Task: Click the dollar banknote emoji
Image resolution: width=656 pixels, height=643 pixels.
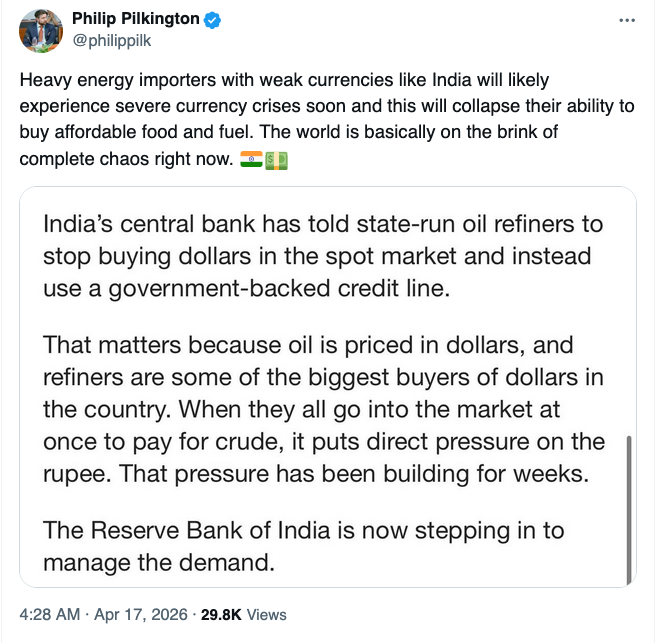Action: pyautogui.click(x=276, y=160)
